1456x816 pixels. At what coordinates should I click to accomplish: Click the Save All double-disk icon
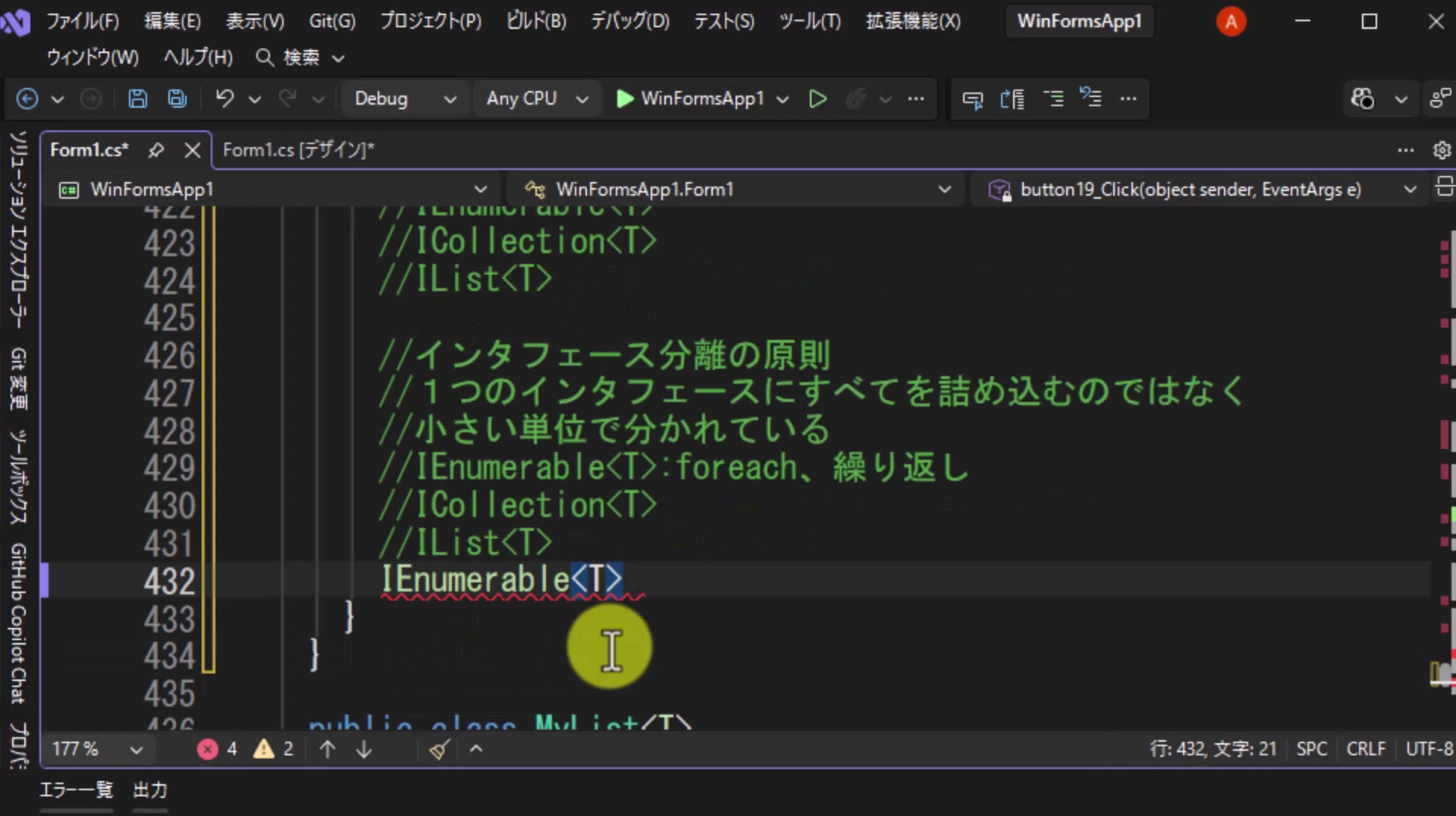177,99
